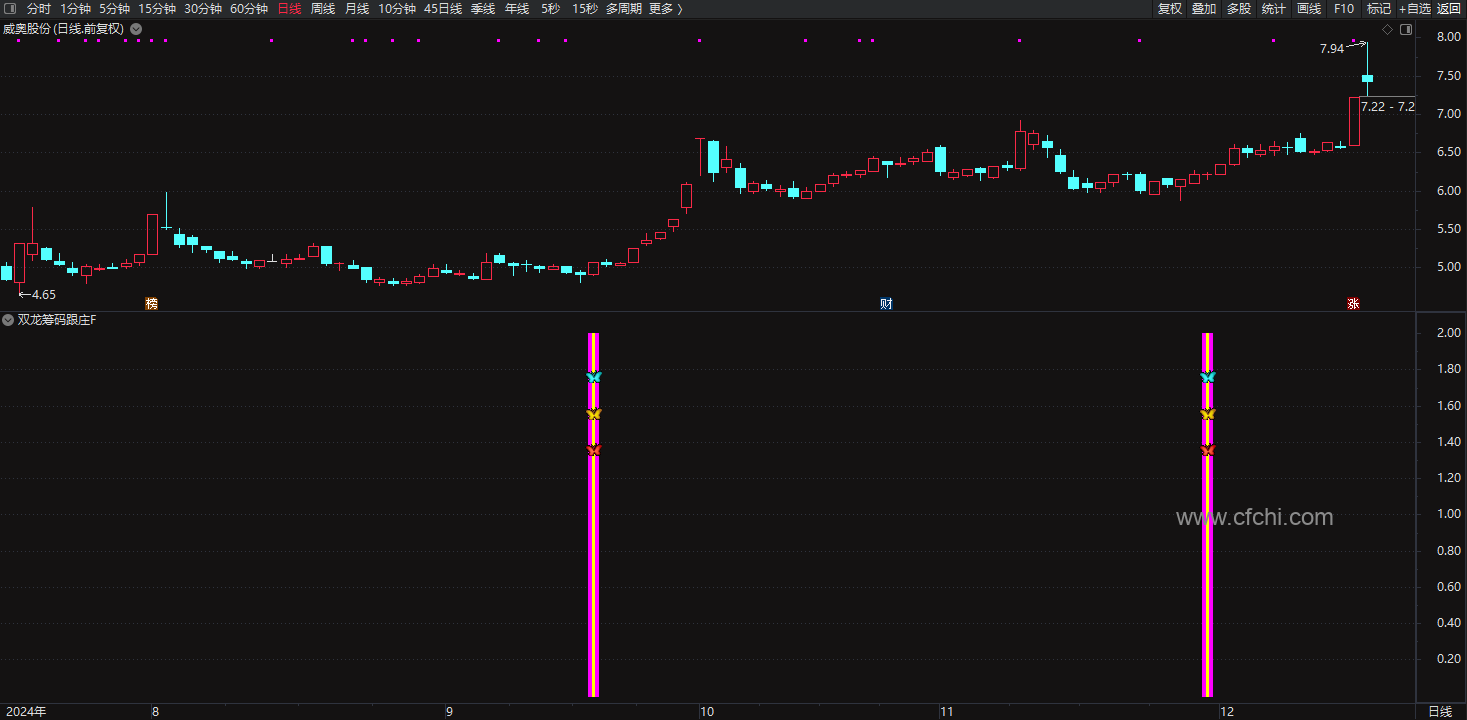Select the 15分钟 period tab
The width and height of the screenshot is (1467, 720).
coord(157,9)
